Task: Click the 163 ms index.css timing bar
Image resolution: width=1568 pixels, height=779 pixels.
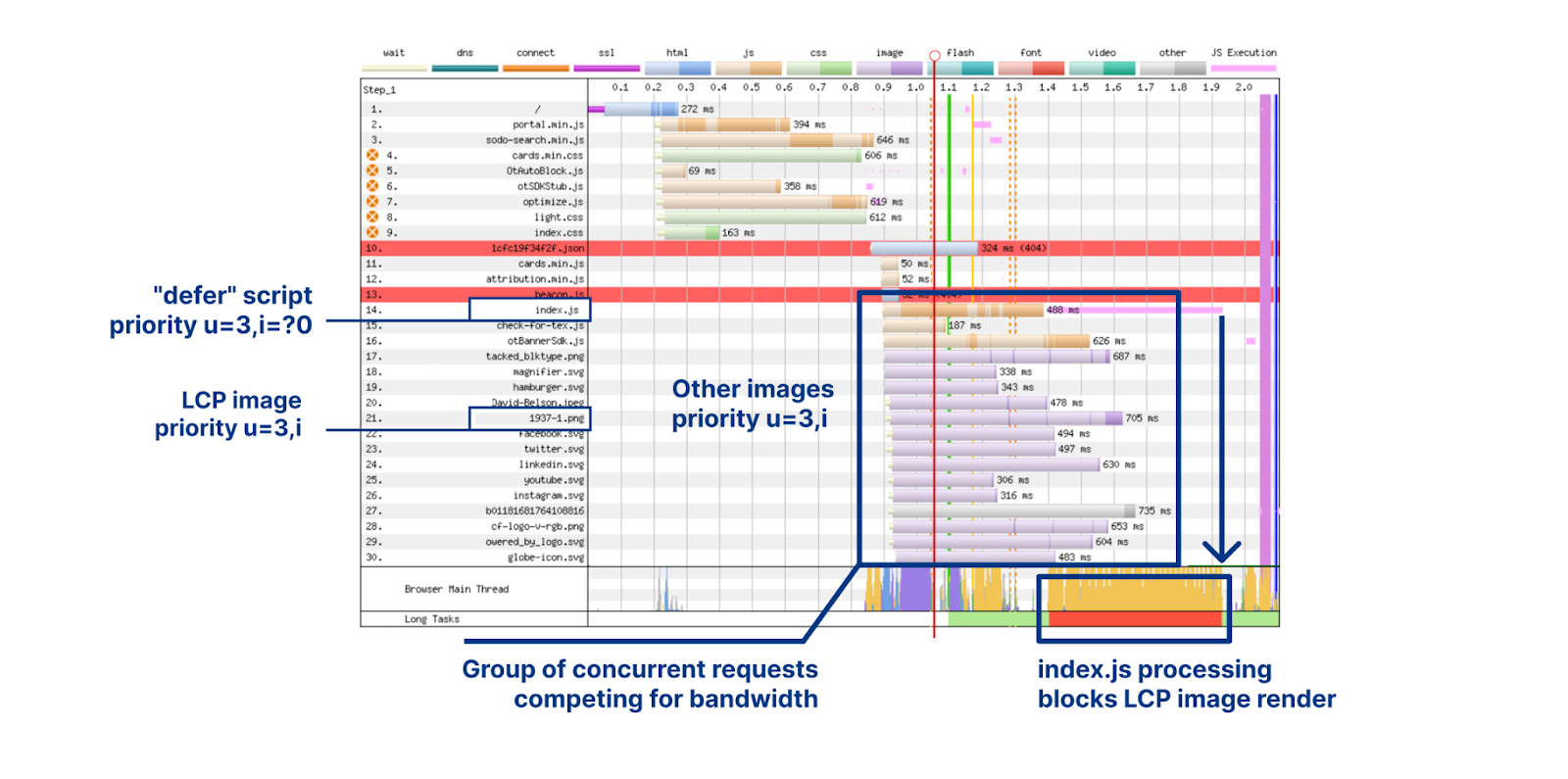Action: pos(687,233)
